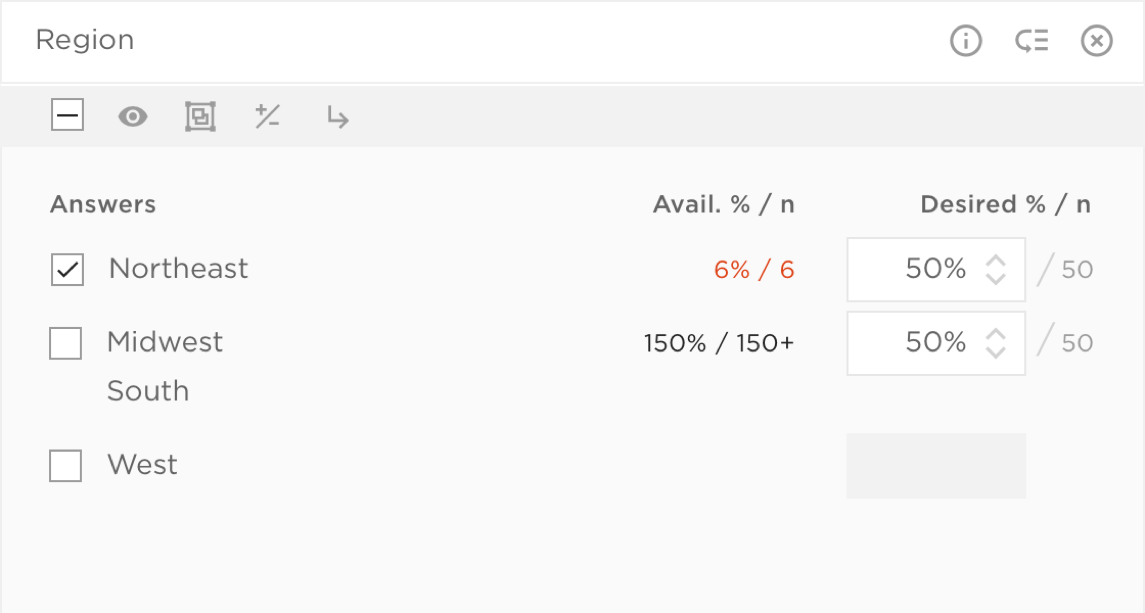Select the South answer label
This screenshot has height=613, width=1145.
pyautogui.click(x=148, y=391)
